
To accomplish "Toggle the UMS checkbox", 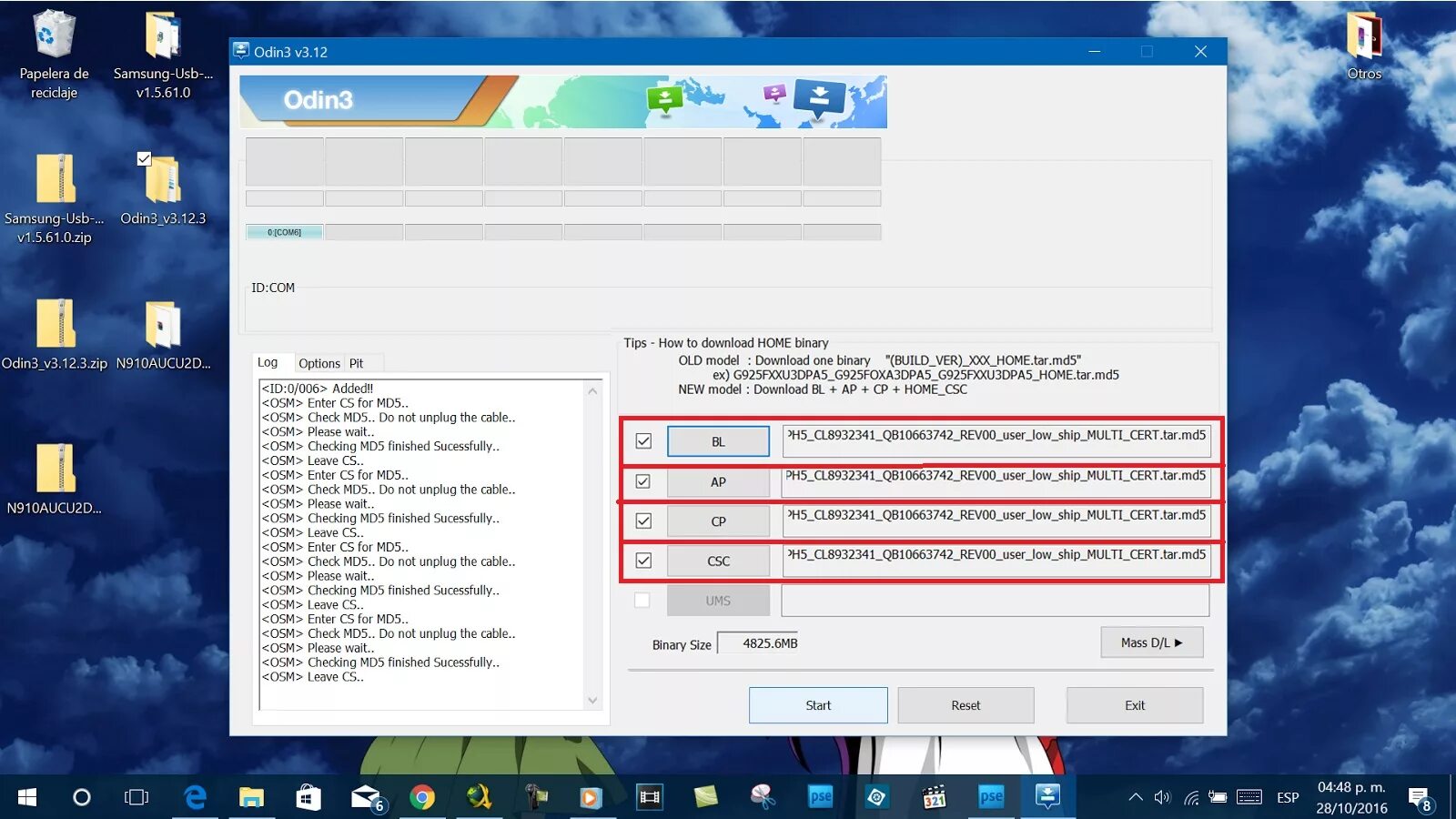I will click(642, 601).
